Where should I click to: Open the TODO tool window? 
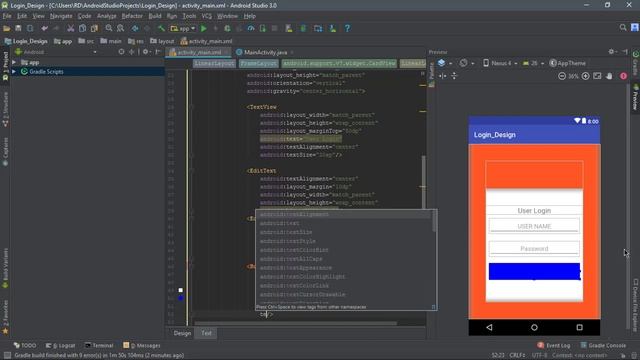tap(25, 345)
